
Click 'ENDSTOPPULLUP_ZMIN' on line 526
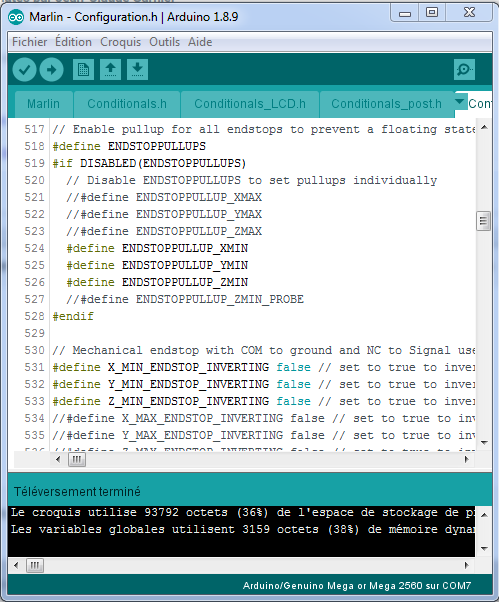pyautogui.click(x=185, y=283)
